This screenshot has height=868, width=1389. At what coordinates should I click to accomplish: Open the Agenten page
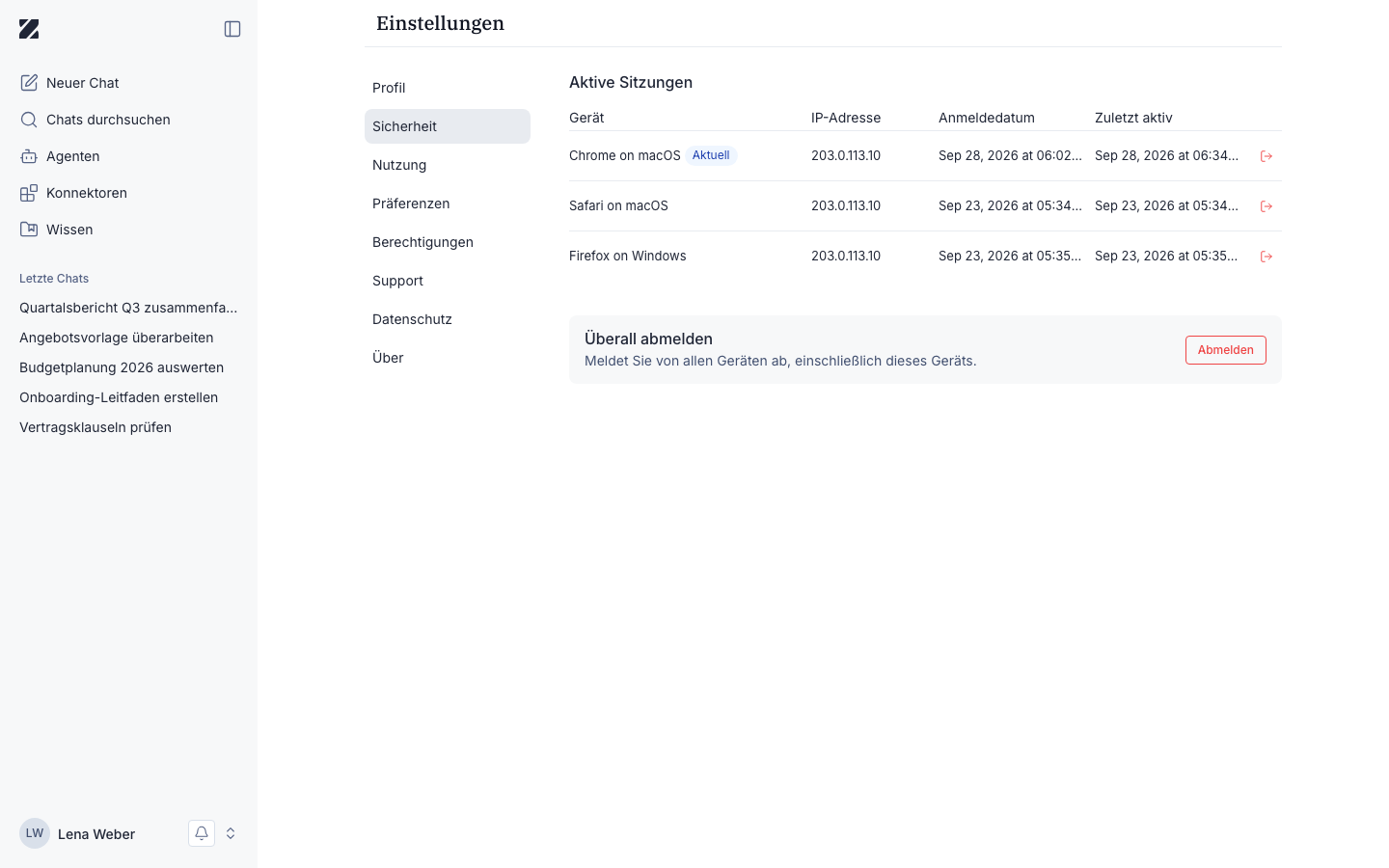click(128, 156)
